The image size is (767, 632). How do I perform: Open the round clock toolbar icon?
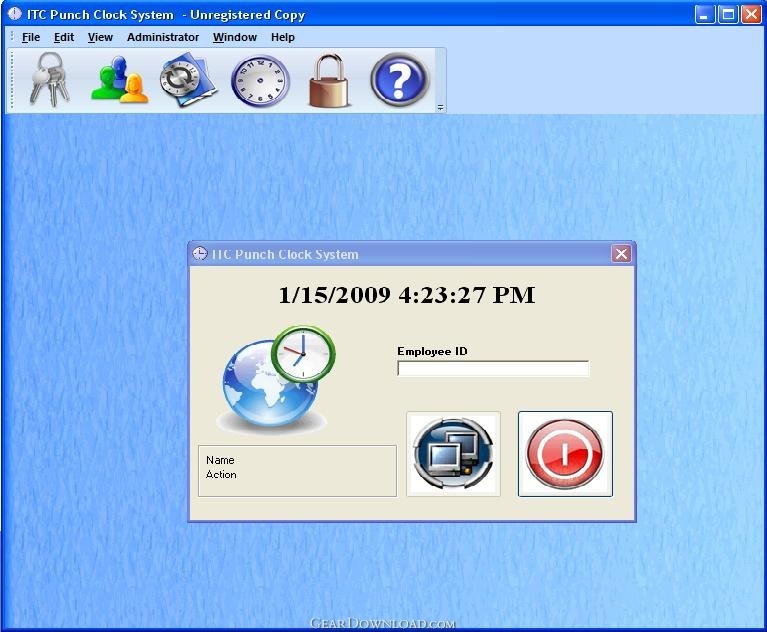[x=260, y=81]
